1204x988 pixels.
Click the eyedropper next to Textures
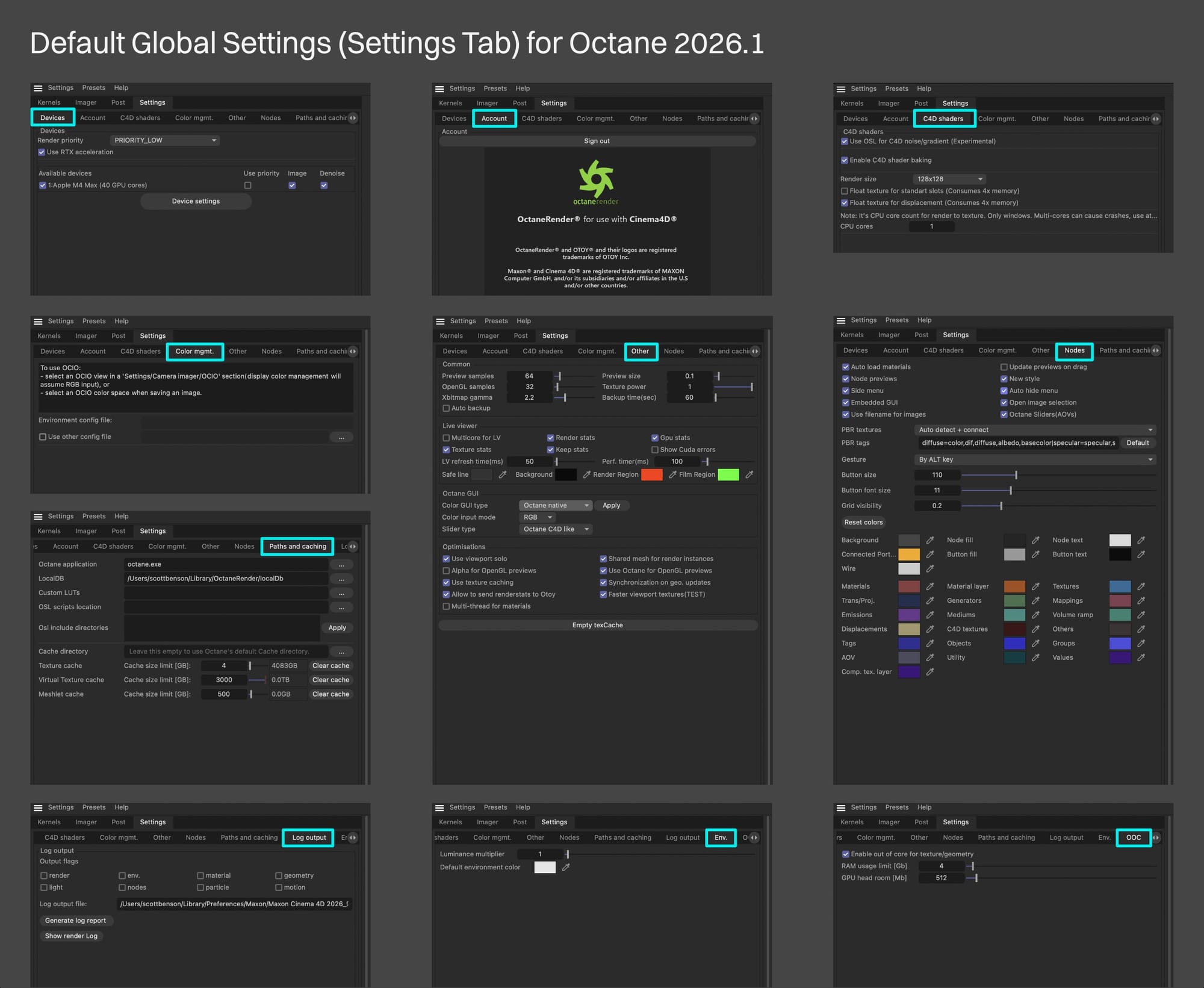click(x=1141, y=586)
